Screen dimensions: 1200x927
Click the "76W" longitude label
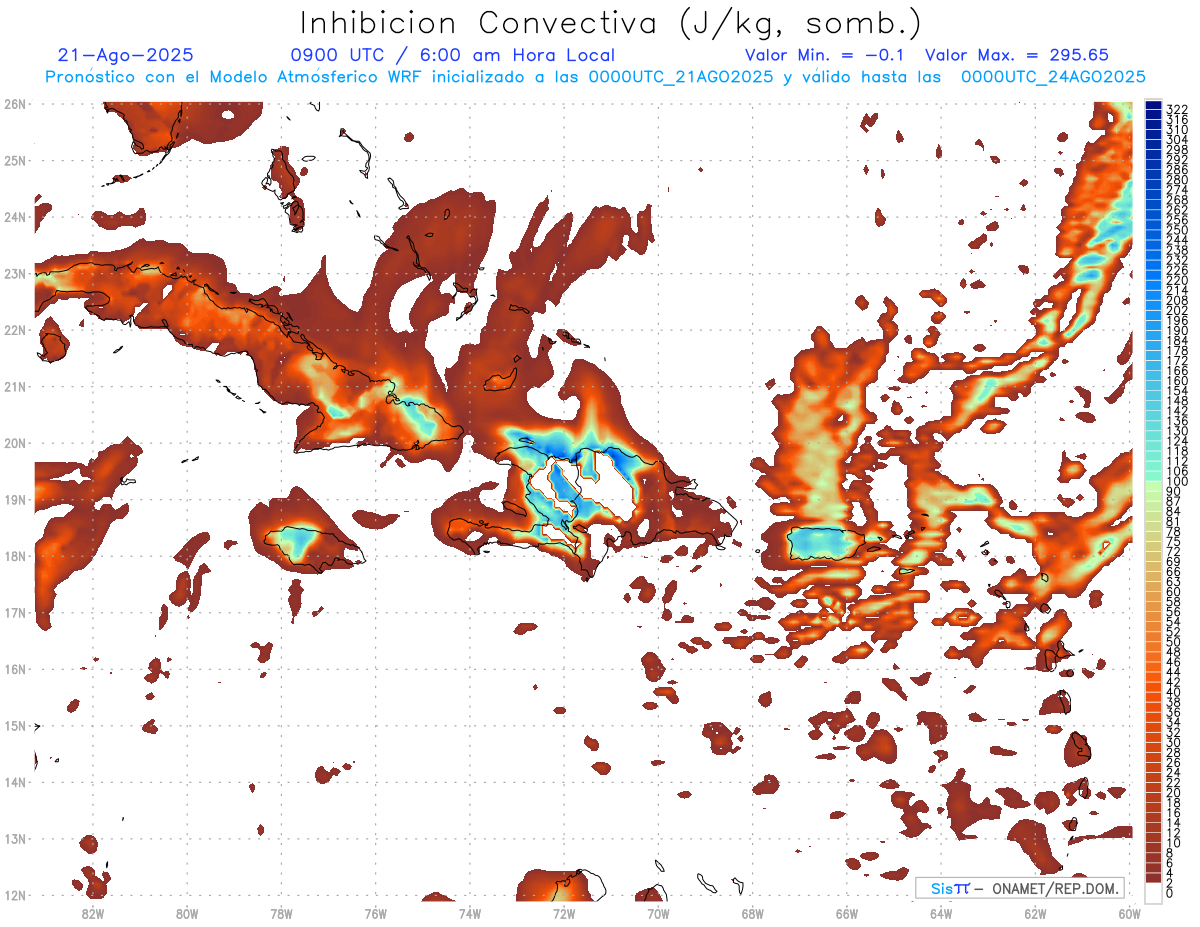(375, 912)
